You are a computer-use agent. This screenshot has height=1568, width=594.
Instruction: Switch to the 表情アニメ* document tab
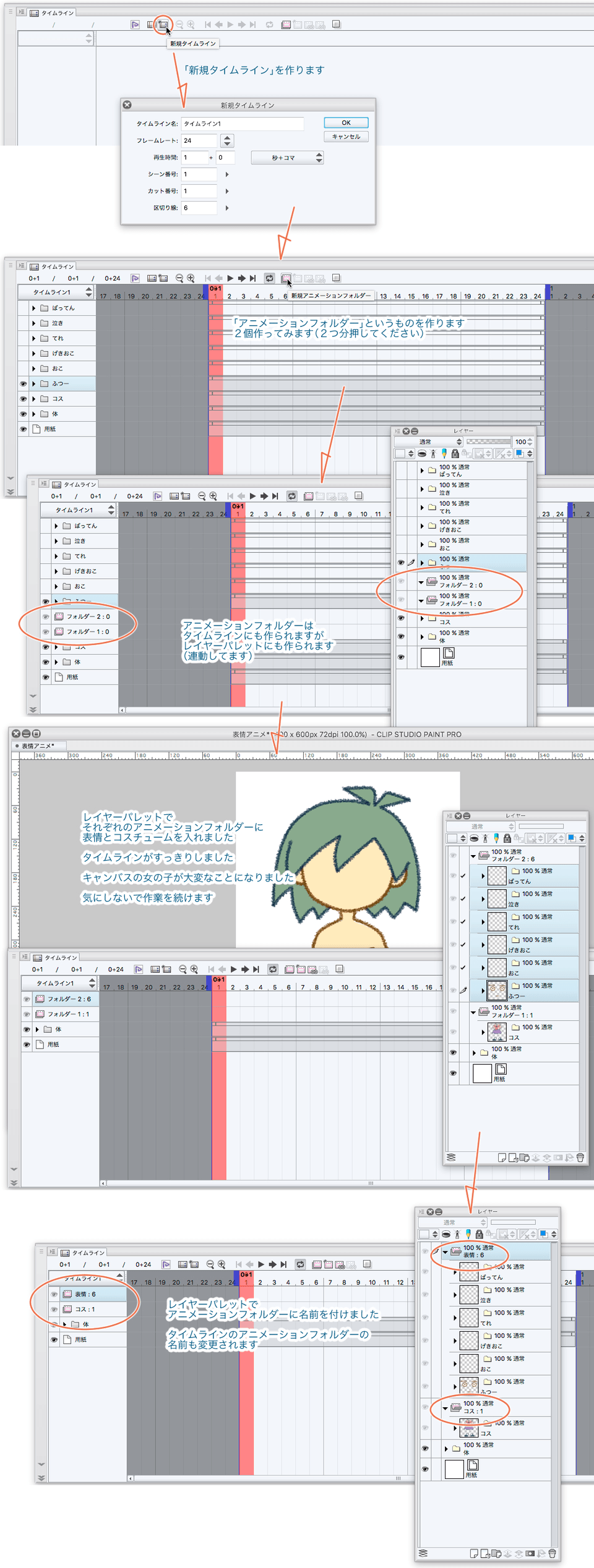point(38,746)
